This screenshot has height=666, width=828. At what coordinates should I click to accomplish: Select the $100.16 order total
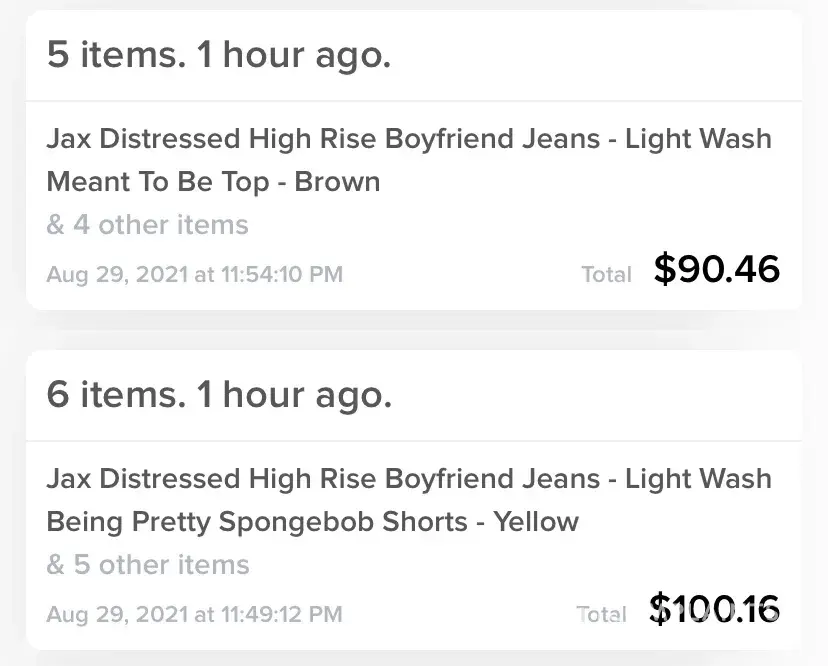(714, 608)
